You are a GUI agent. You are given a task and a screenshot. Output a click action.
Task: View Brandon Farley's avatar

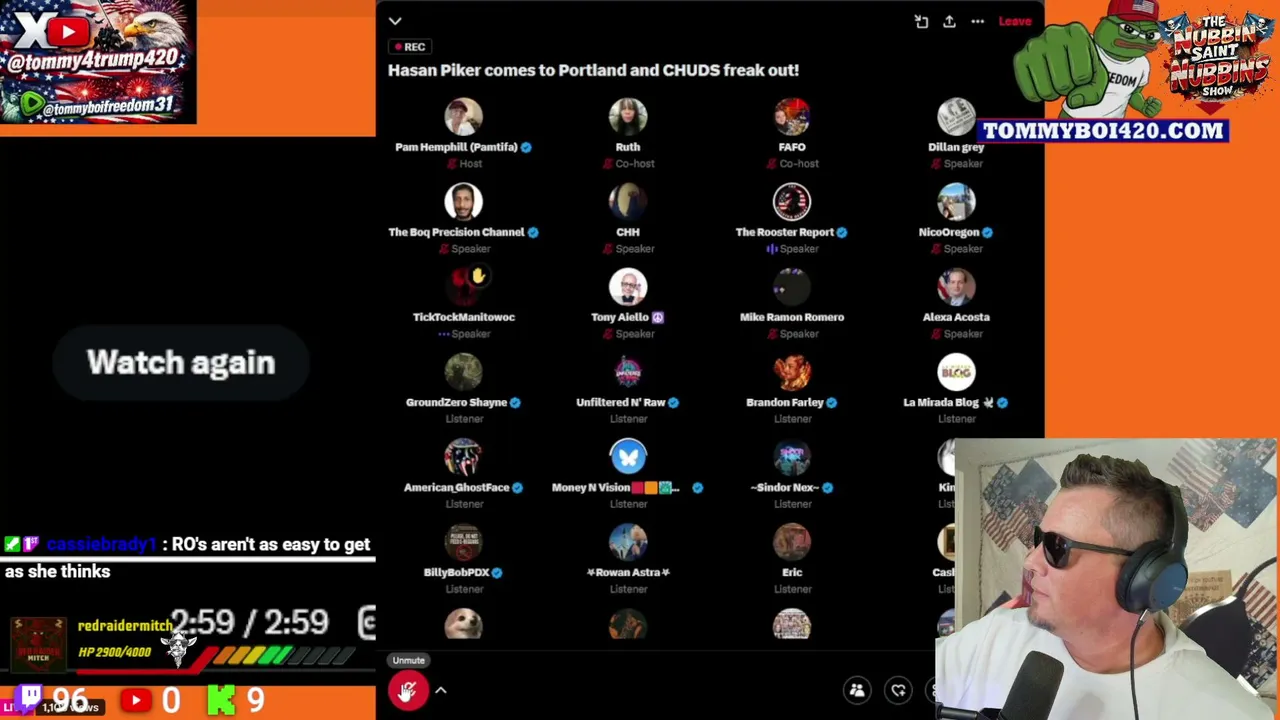(x=792, y=372)
